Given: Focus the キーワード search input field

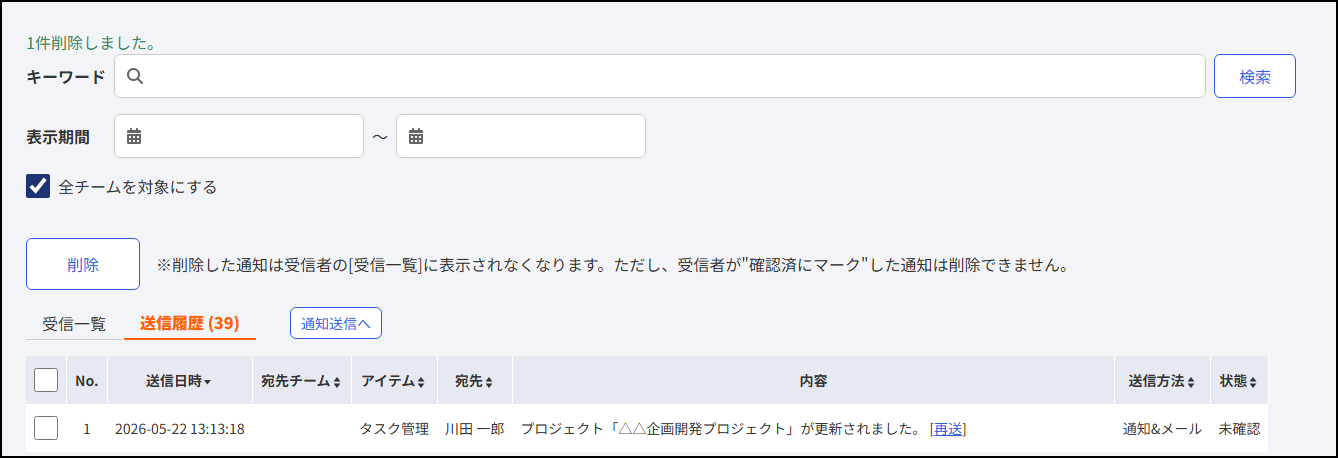Looking at the screenshot, I should click(660, 76).
